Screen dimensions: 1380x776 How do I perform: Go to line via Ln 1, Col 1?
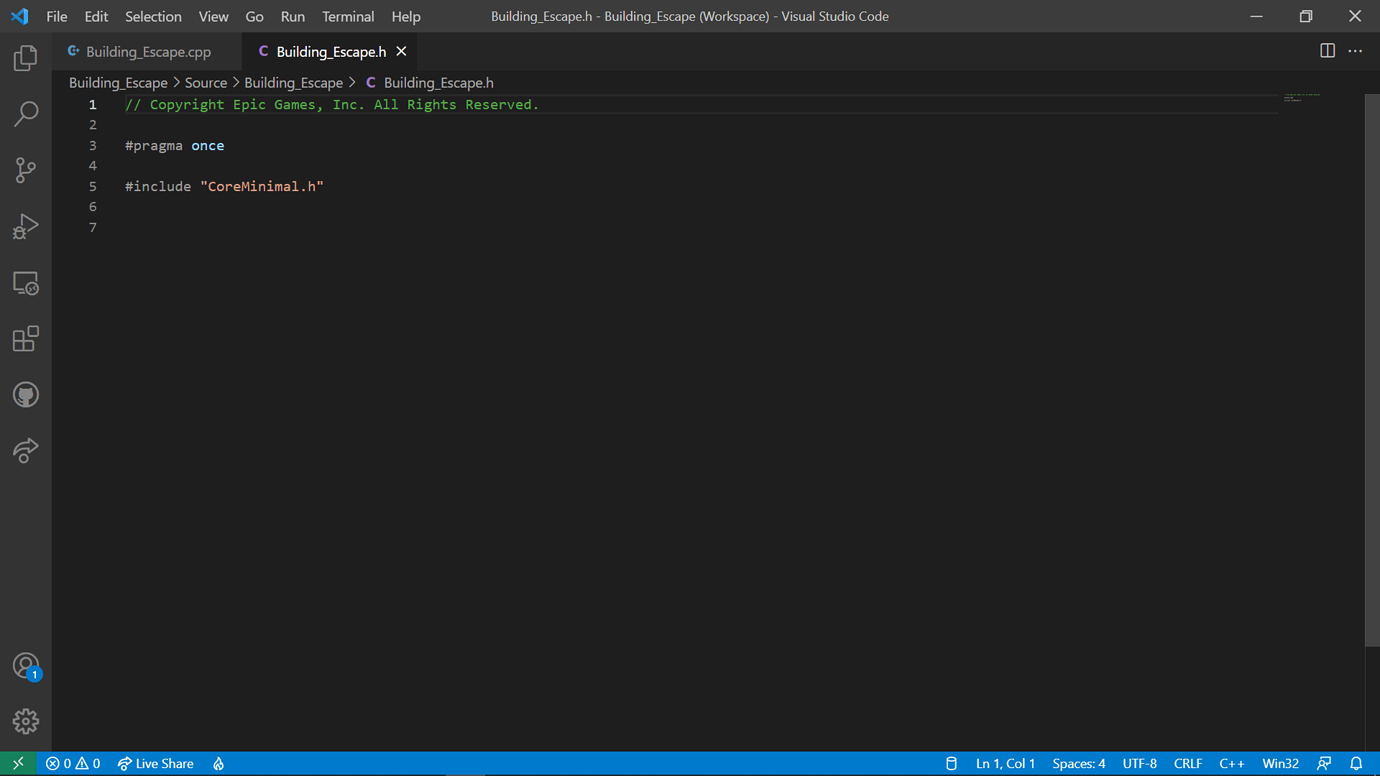(1005, 763)
